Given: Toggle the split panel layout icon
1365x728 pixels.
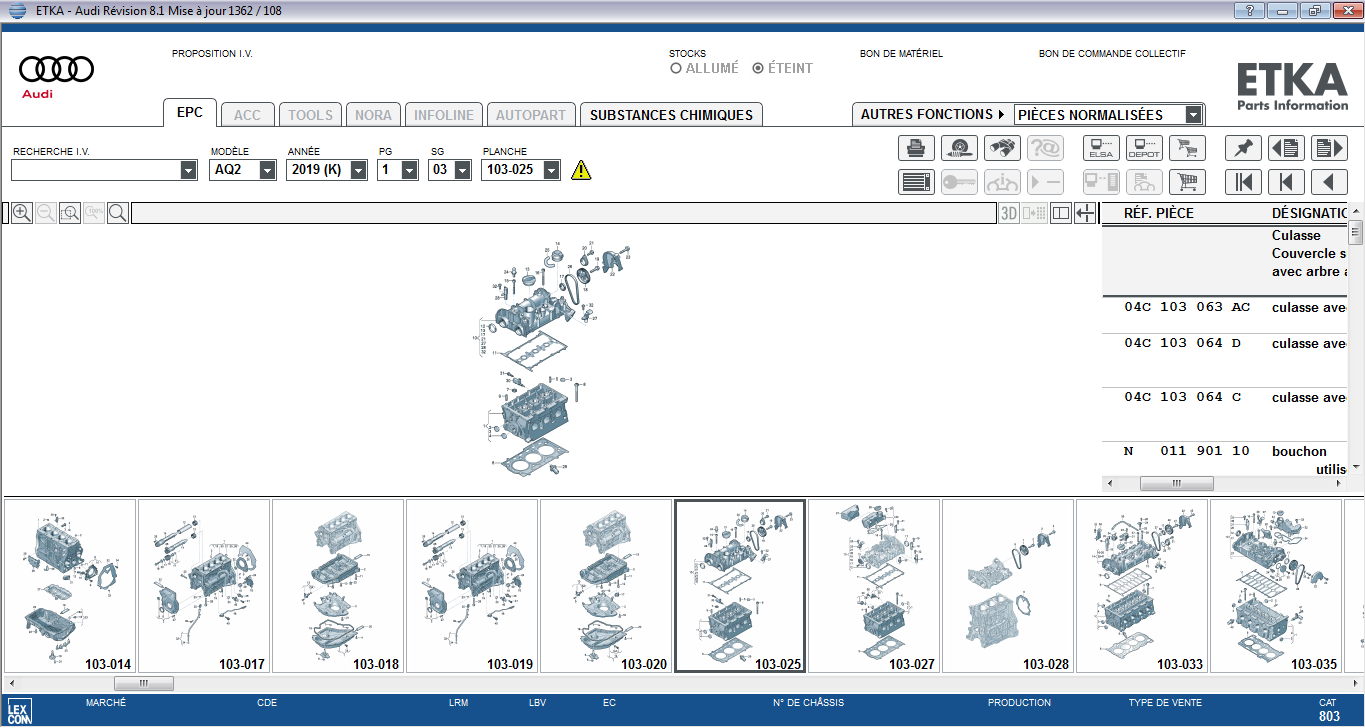Looking at the screenshot, I should 1061,213.
